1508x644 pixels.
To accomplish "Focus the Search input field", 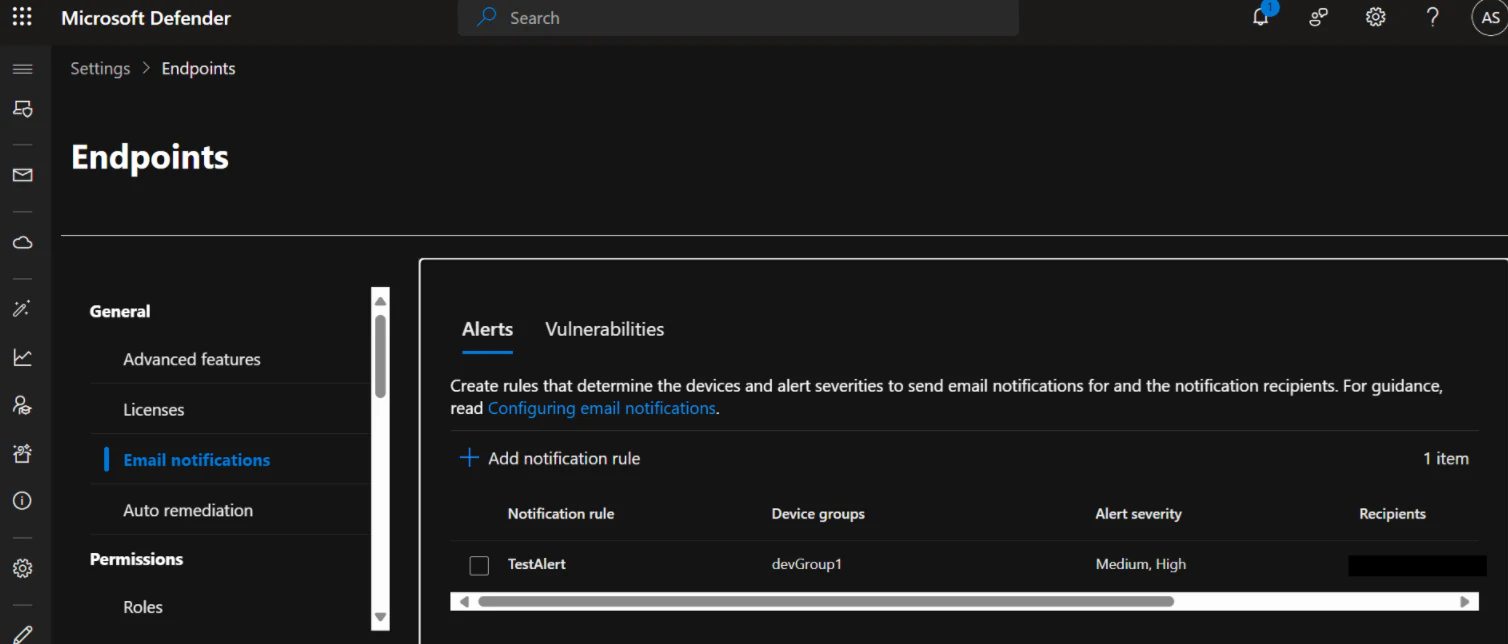I will pos(738,18).
